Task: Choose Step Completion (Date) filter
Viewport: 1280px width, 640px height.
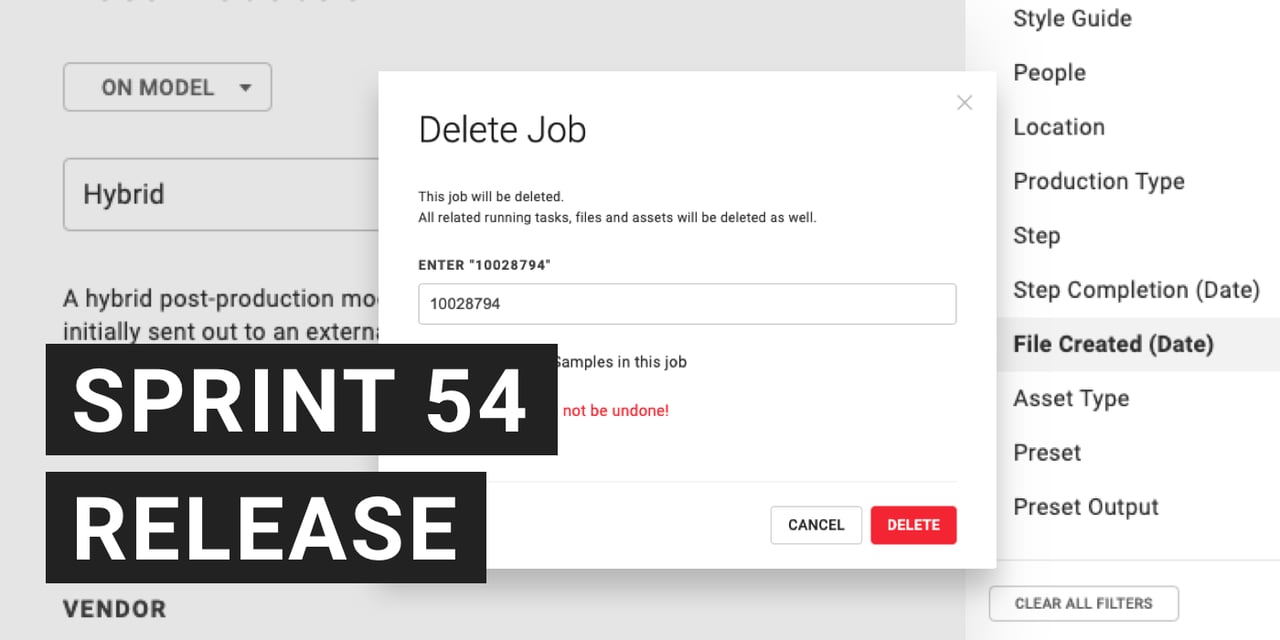Action: click(1136, 290)
